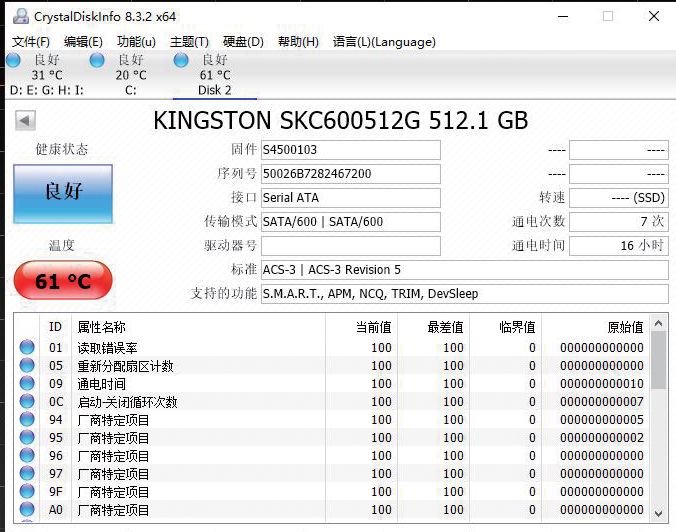Viewport: 676px width, 532px height.
Task: Click the status orb for attribute 01
Action: (x=27, y=347)
